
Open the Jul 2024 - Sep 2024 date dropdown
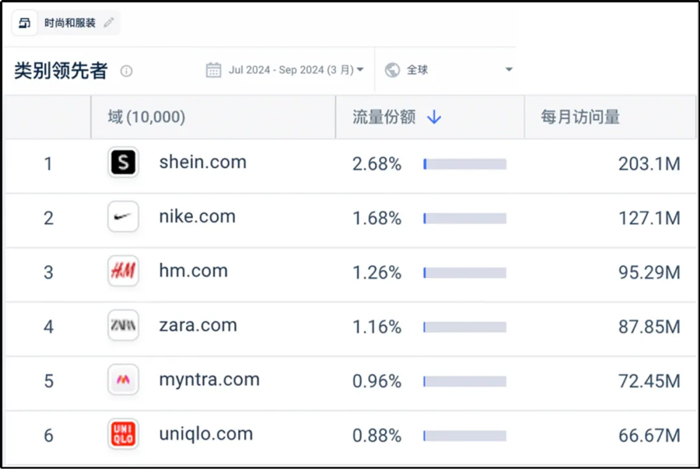(x=285, y=70)
